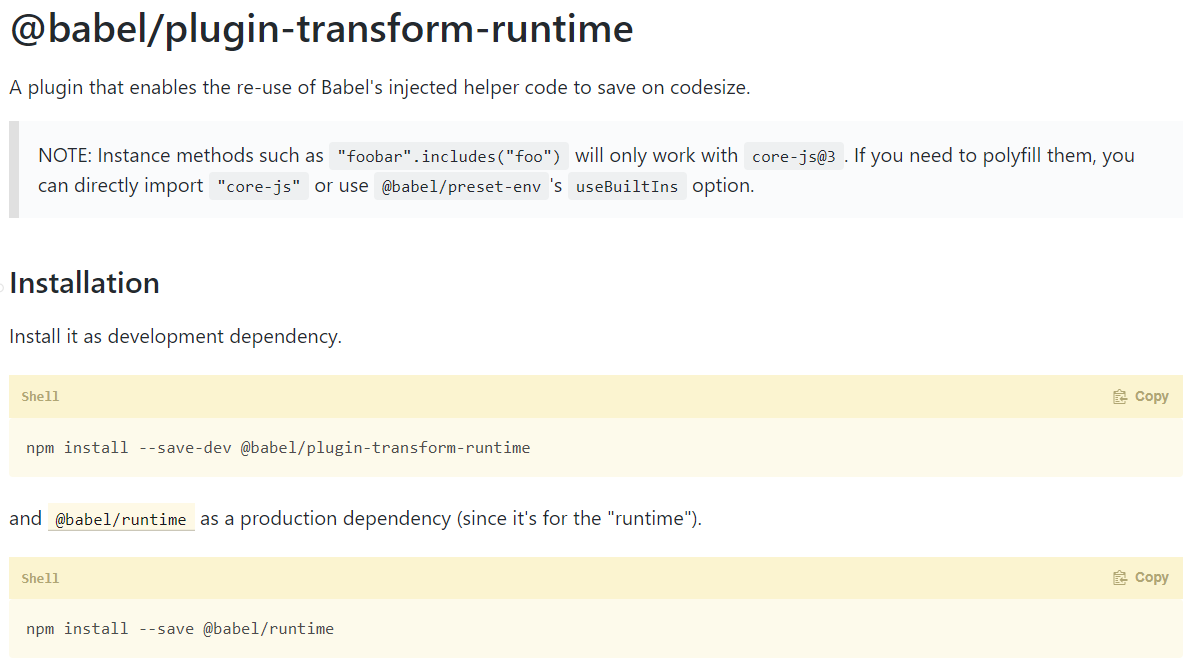Open the @babel/runtime inline link

(x=121, y=519)
